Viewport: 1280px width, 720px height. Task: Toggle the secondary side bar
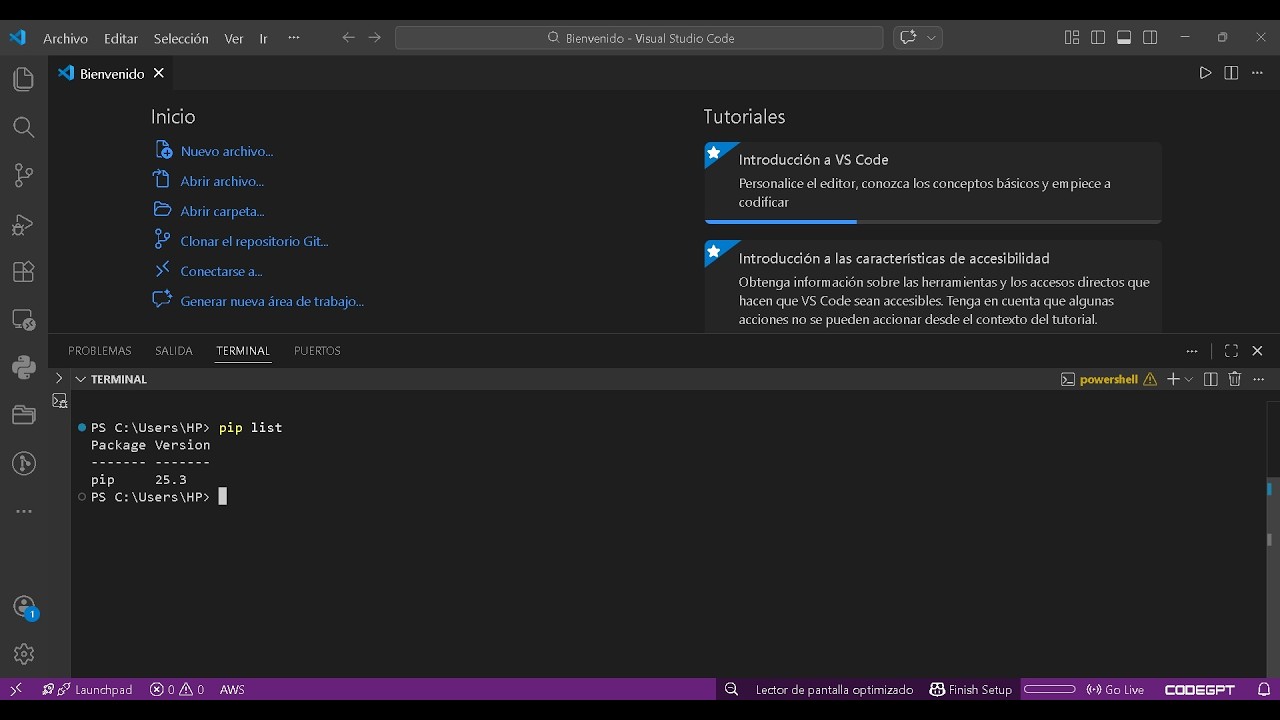[x=1150, y=38]
